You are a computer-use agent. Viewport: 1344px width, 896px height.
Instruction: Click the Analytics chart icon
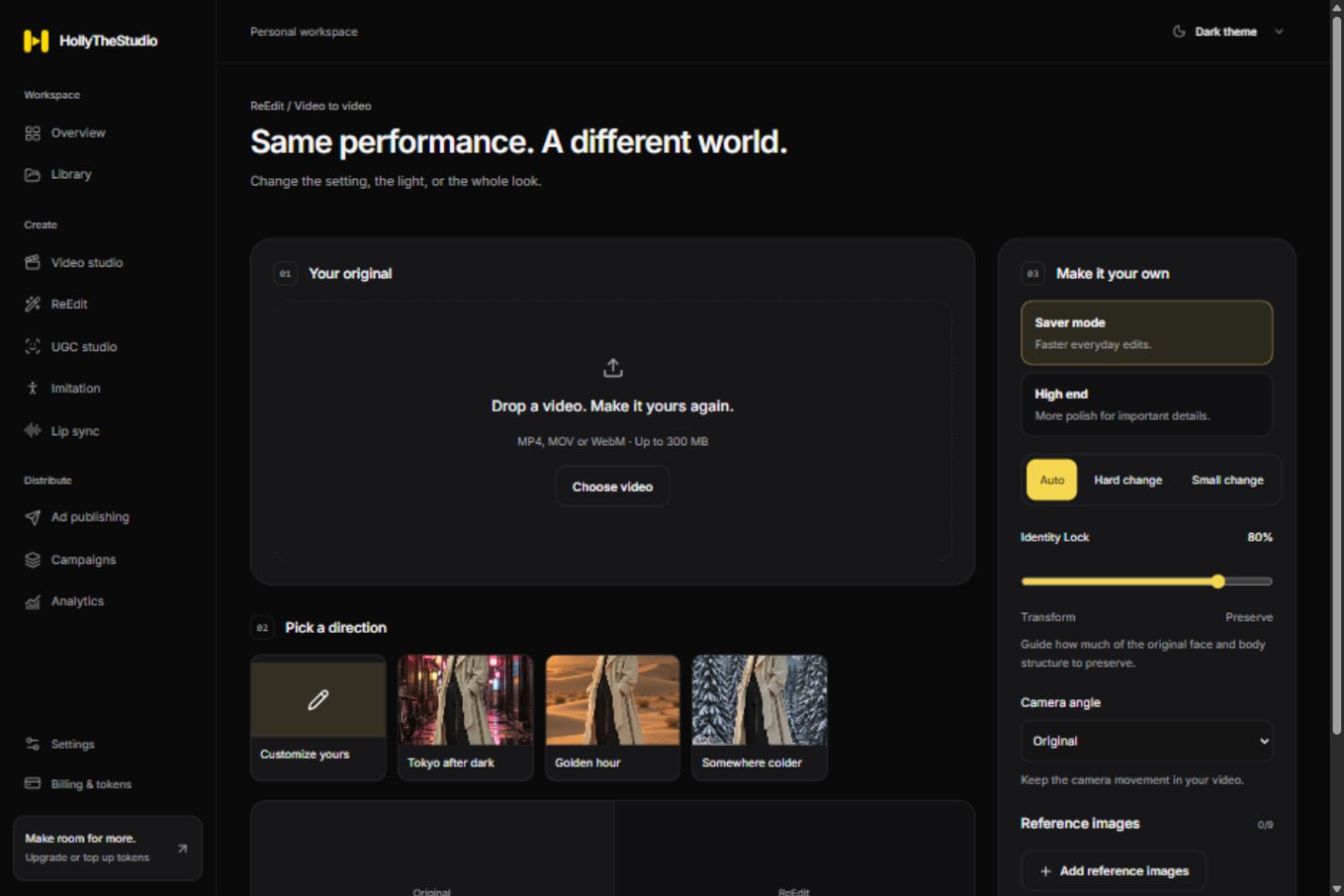32,601
